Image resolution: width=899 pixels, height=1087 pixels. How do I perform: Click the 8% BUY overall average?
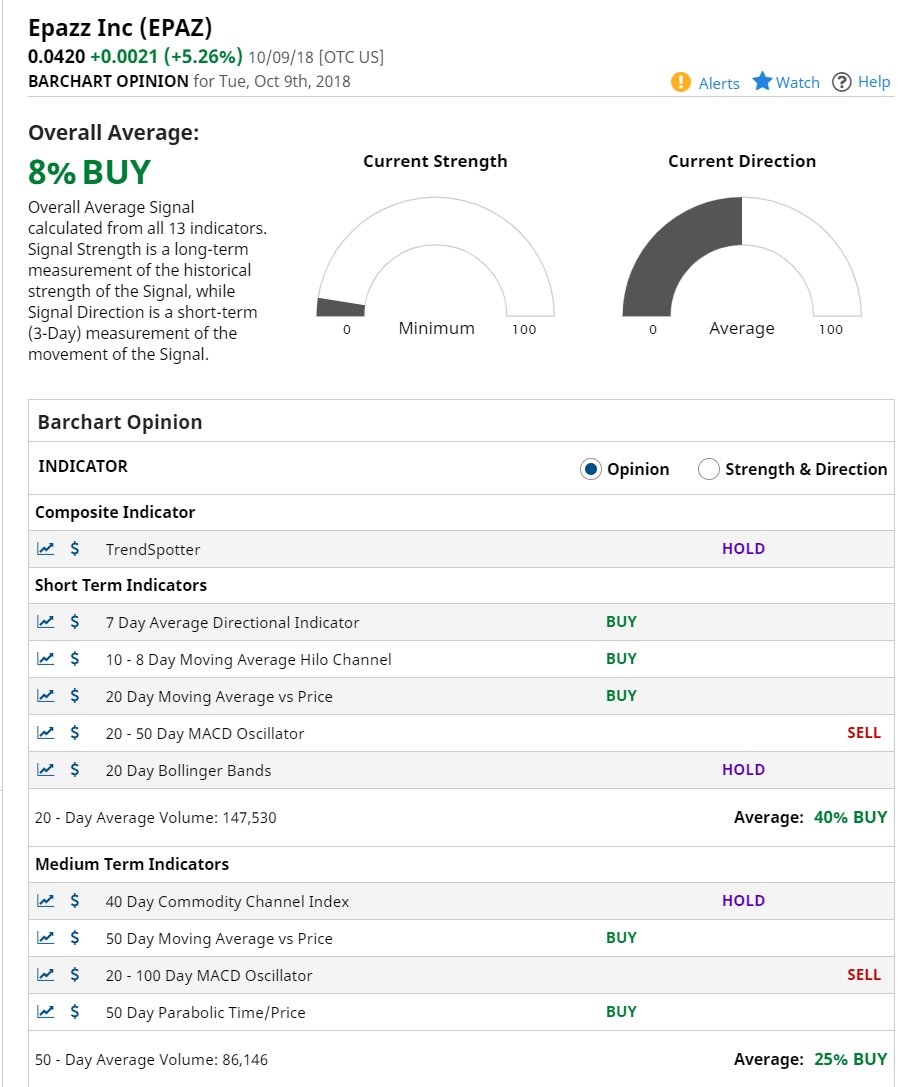pyautogui.click(x=89, y=173)
